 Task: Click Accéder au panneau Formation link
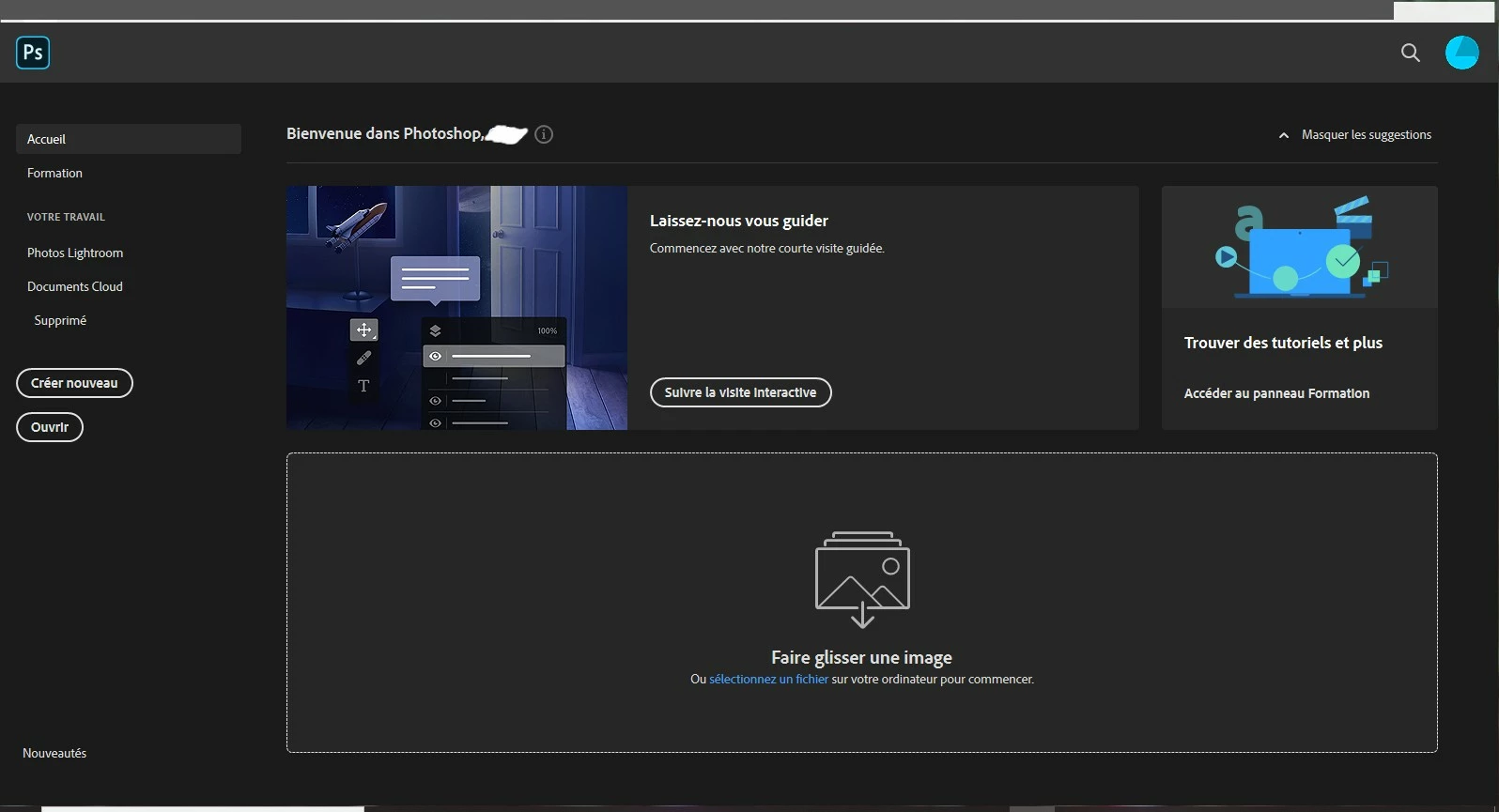coord(1276,393)
